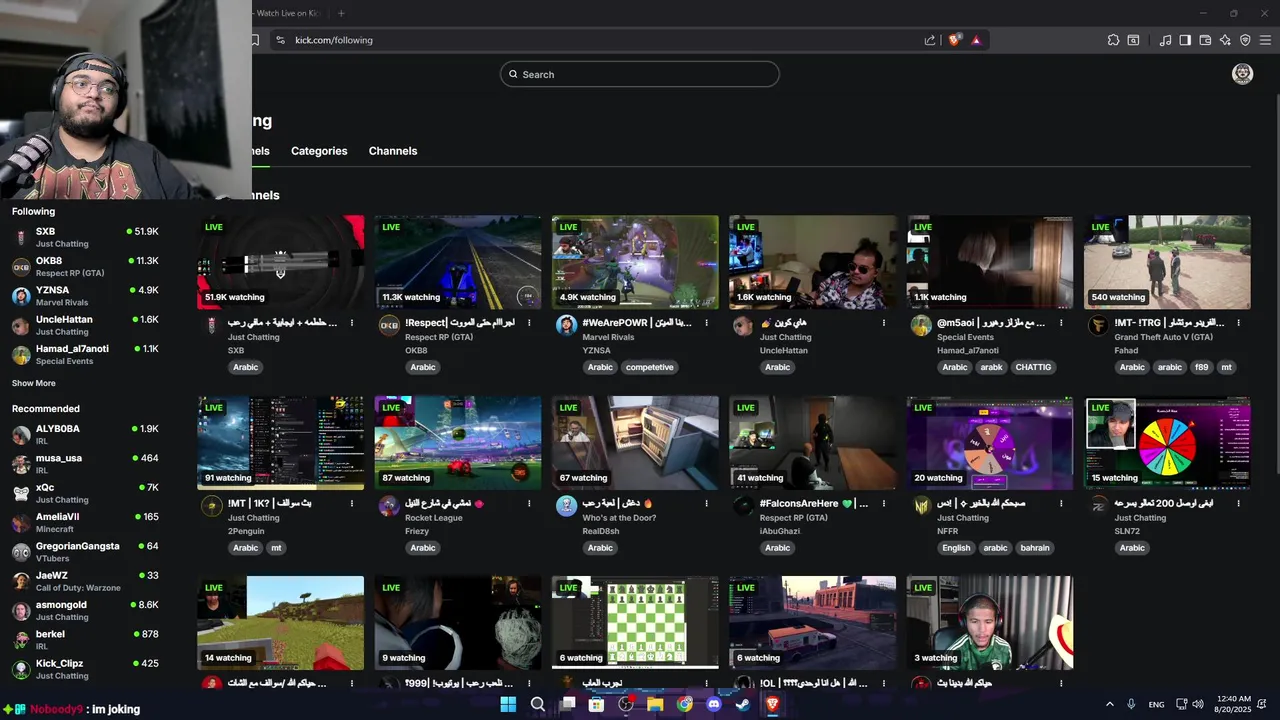Open options menu for SXB stream card

pos(352,323)
